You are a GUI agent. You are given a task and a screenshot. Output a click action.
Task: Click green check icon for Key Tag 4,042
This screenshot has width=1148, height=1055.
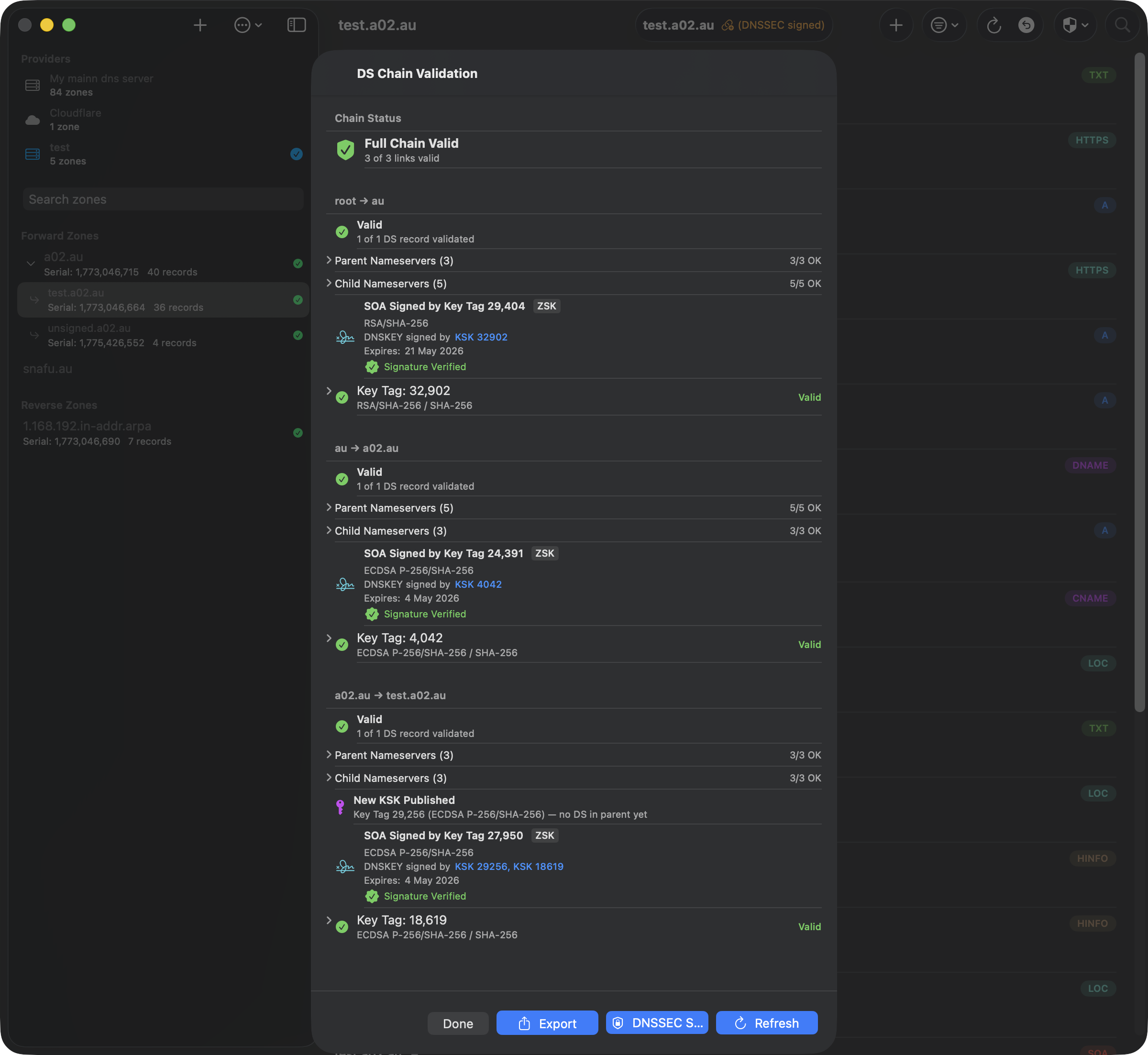click(342, 645)
